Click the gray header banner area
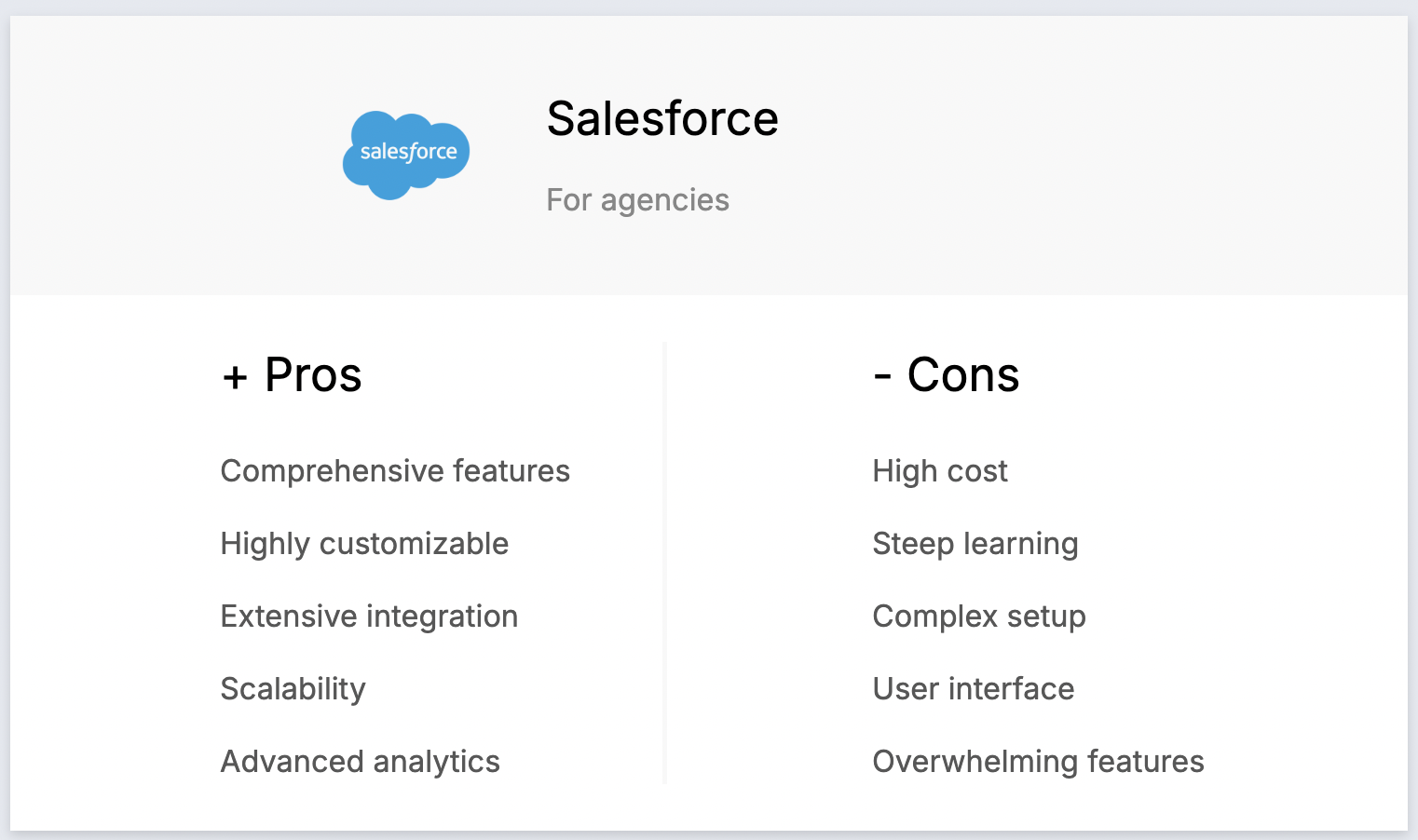 click(x=709, y=156)
